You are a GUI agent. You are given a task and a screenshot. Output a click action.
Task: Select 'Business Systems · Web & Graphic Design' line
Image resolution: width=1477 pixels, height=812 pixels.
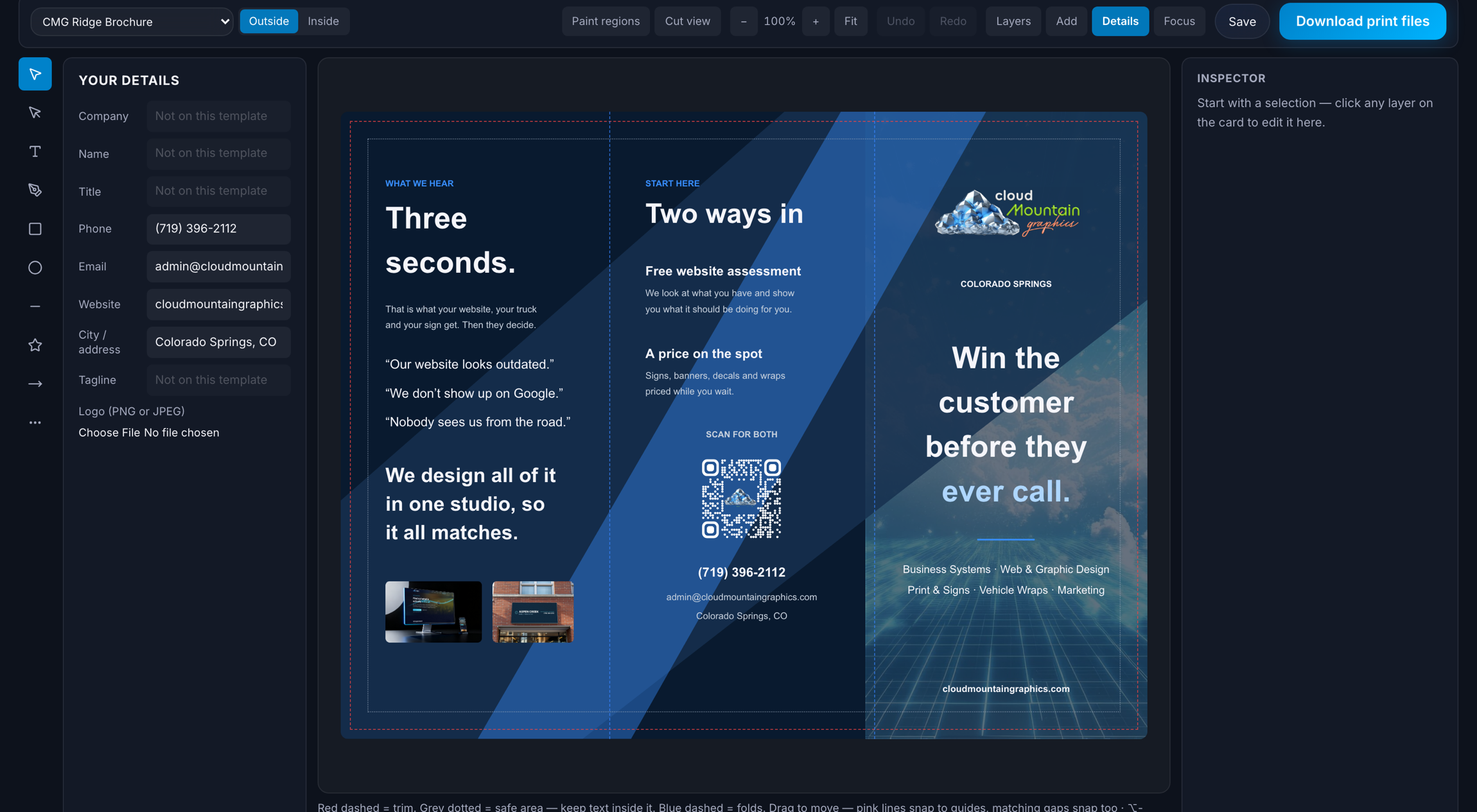pyautogui.click(x=1006, y=569)
